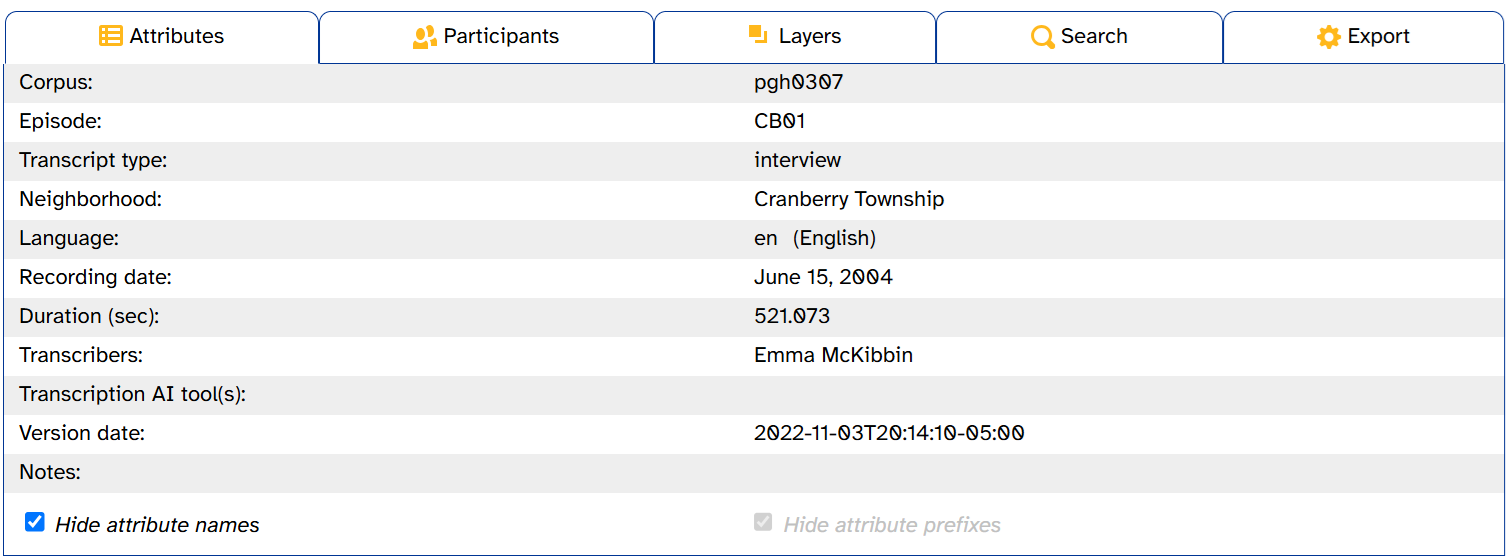Click the duration value 521.073
The image size is (1510, 560).
(x=792, y=317)
